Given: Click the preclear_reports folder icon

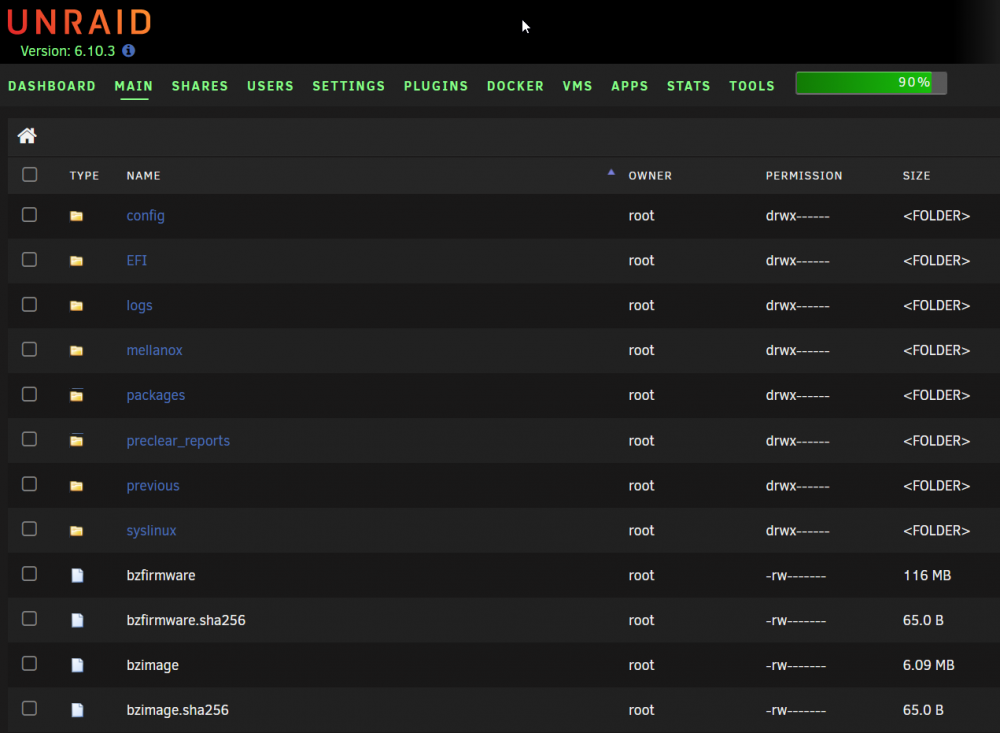Looking at the screenshot, I should click(77, 441).
